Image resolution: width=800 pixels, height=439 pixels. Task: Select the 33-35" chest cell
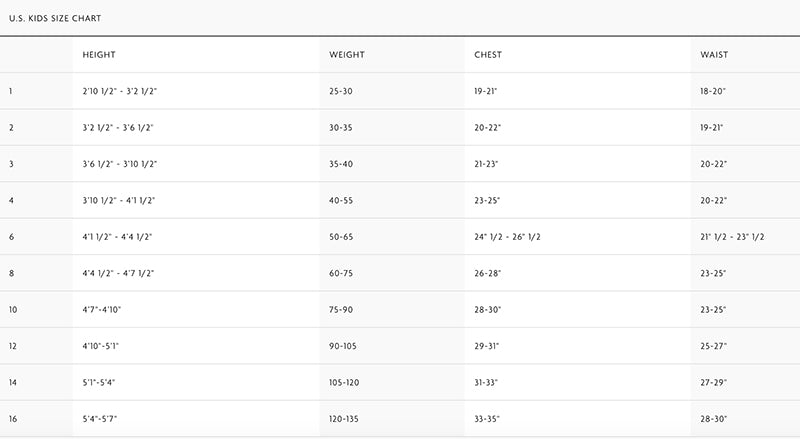487,418
